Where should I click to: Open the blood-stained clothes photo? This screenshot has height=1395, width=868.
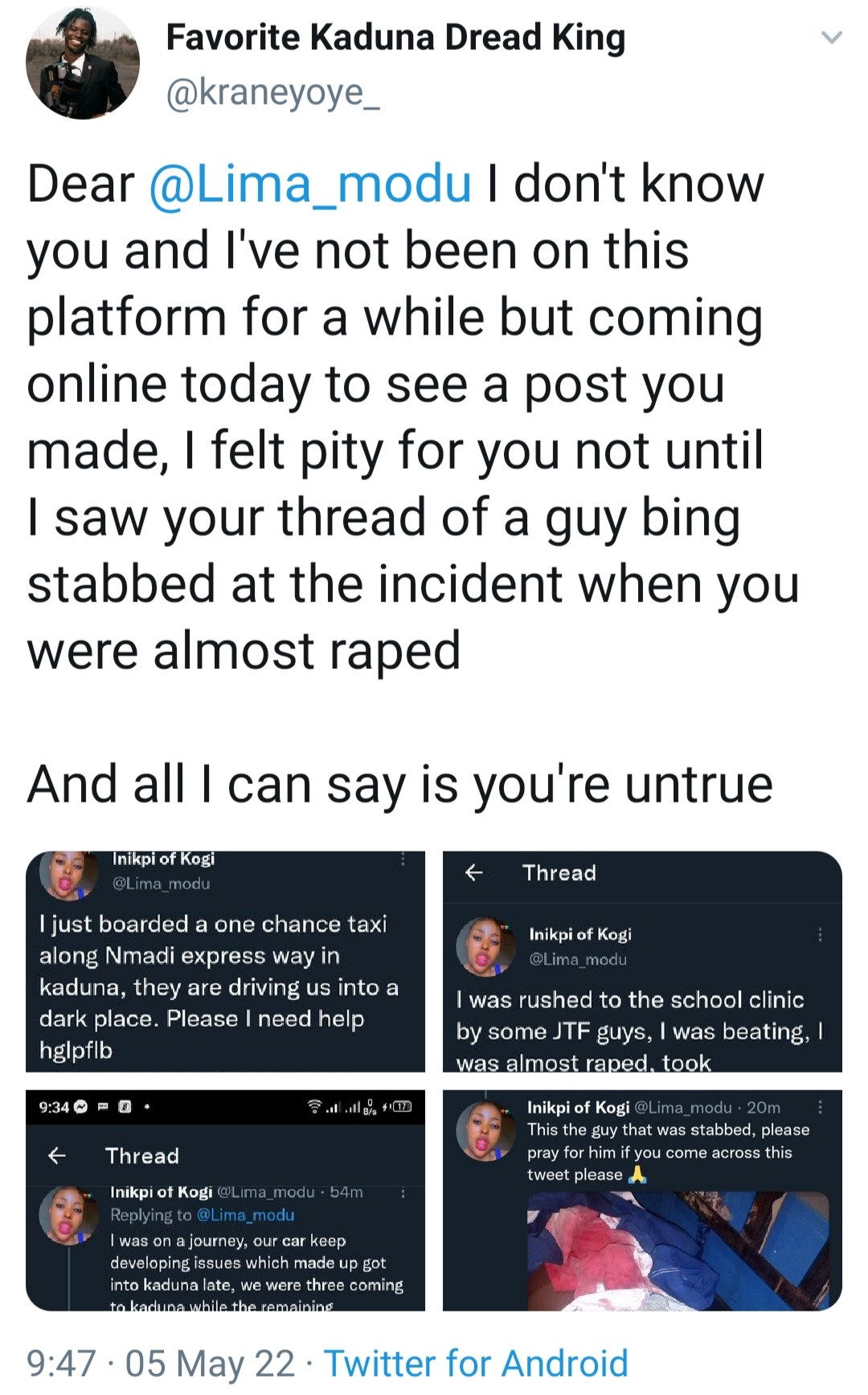coord(678,1250)
